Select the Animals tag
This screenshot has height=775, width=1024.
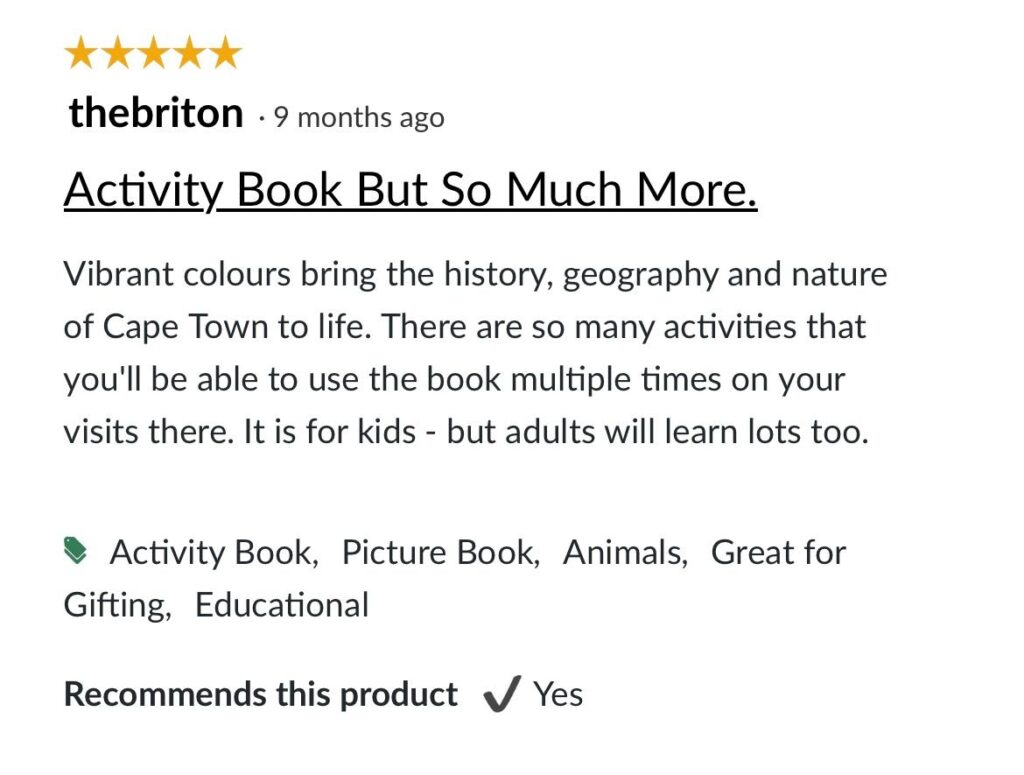(625, 552)
